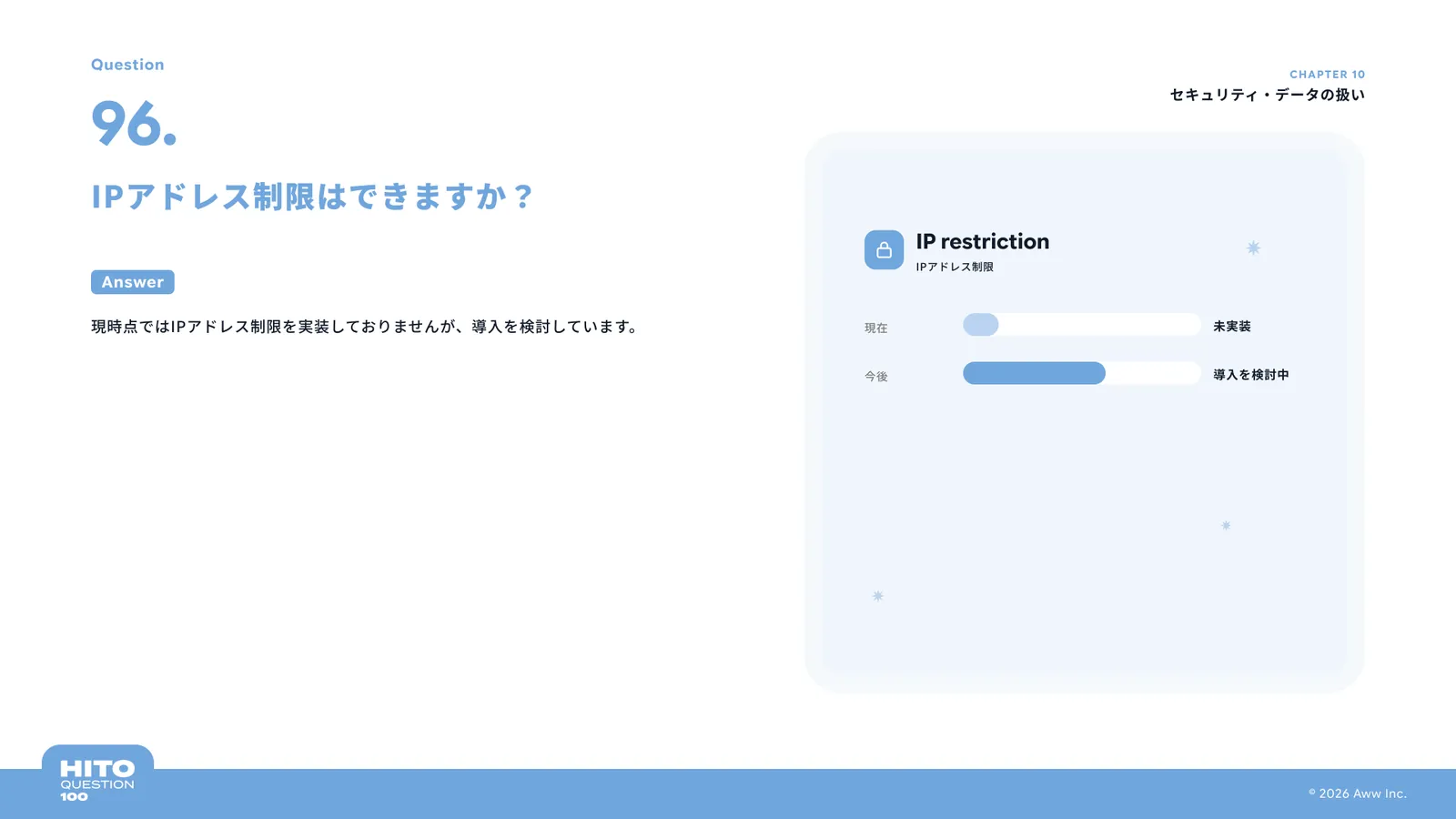Click the small sparkle at card bottom-left
Screen dimensions: 1456x819
pyautogui.click(x=878, y=596)
